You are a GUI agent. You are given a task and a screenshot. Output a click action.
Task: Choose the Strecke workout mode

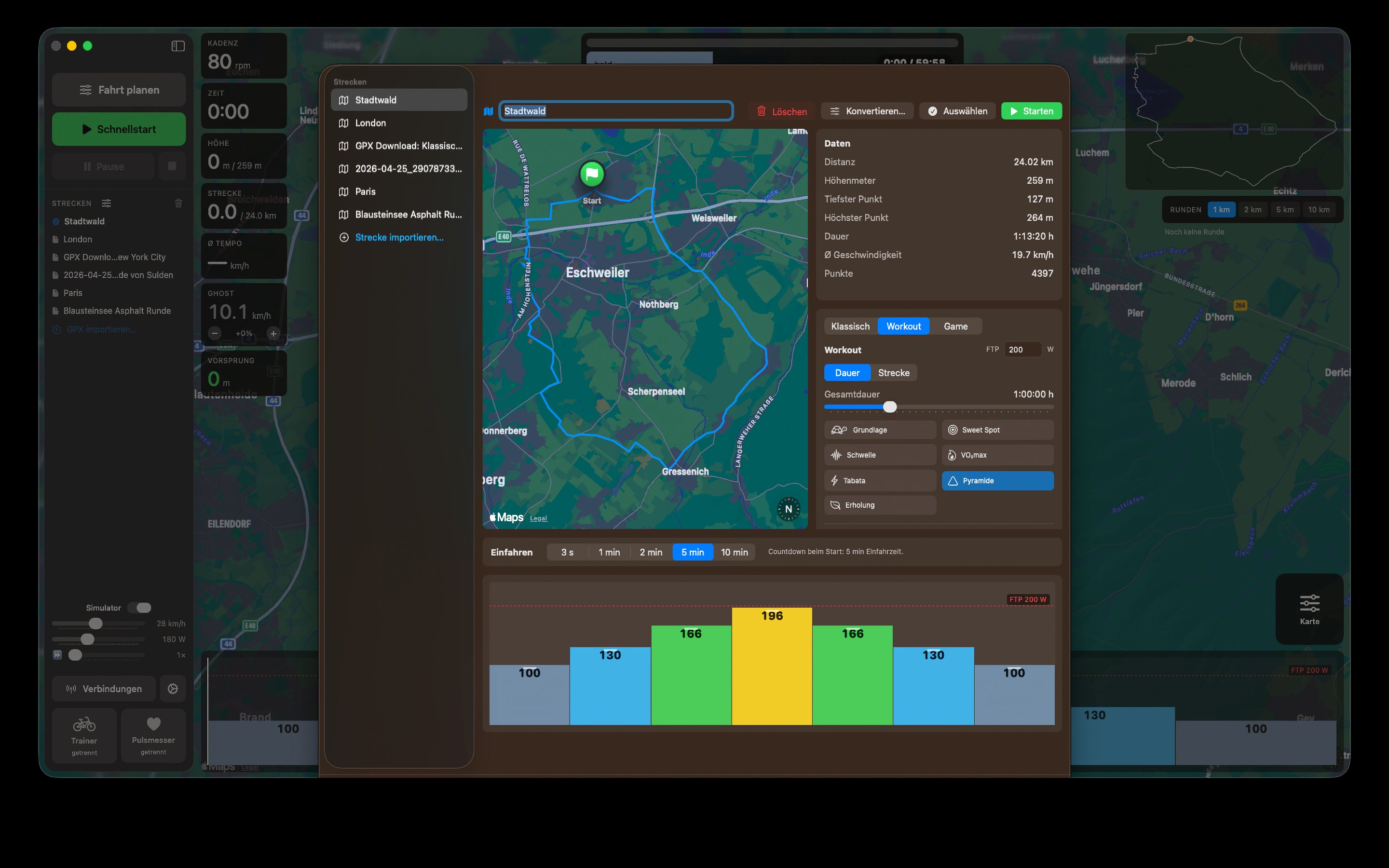coord(894,373)
